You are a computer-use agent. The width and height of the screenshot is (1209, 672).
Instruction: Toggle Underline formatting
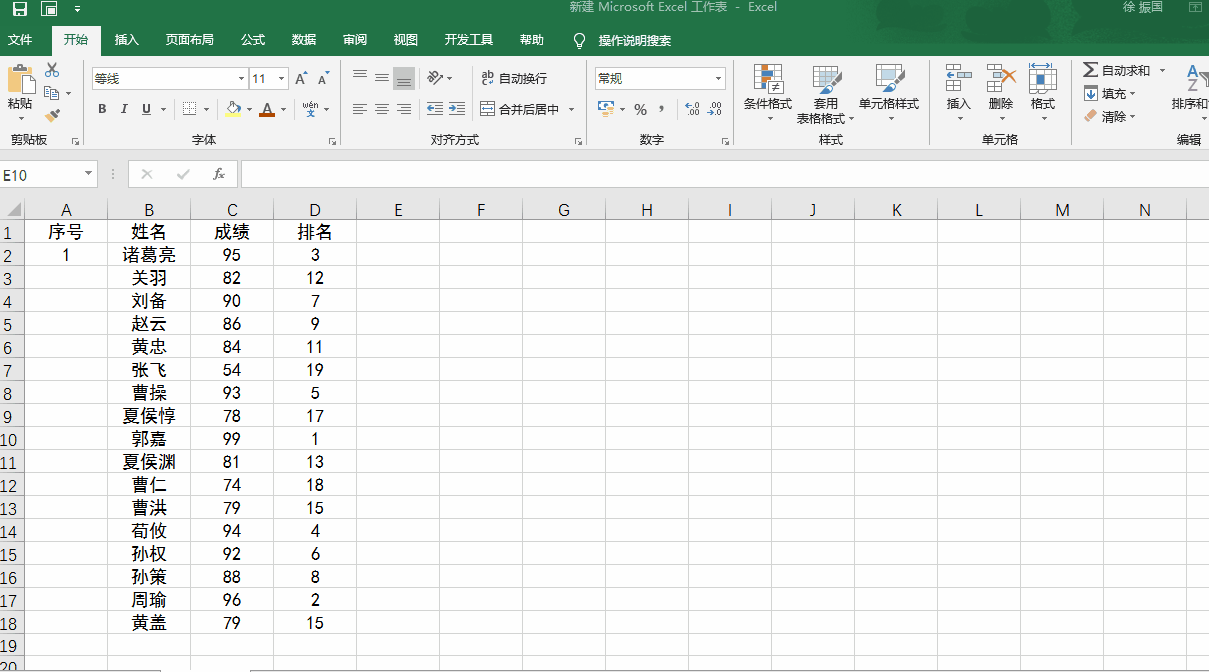tap(146, 109)
